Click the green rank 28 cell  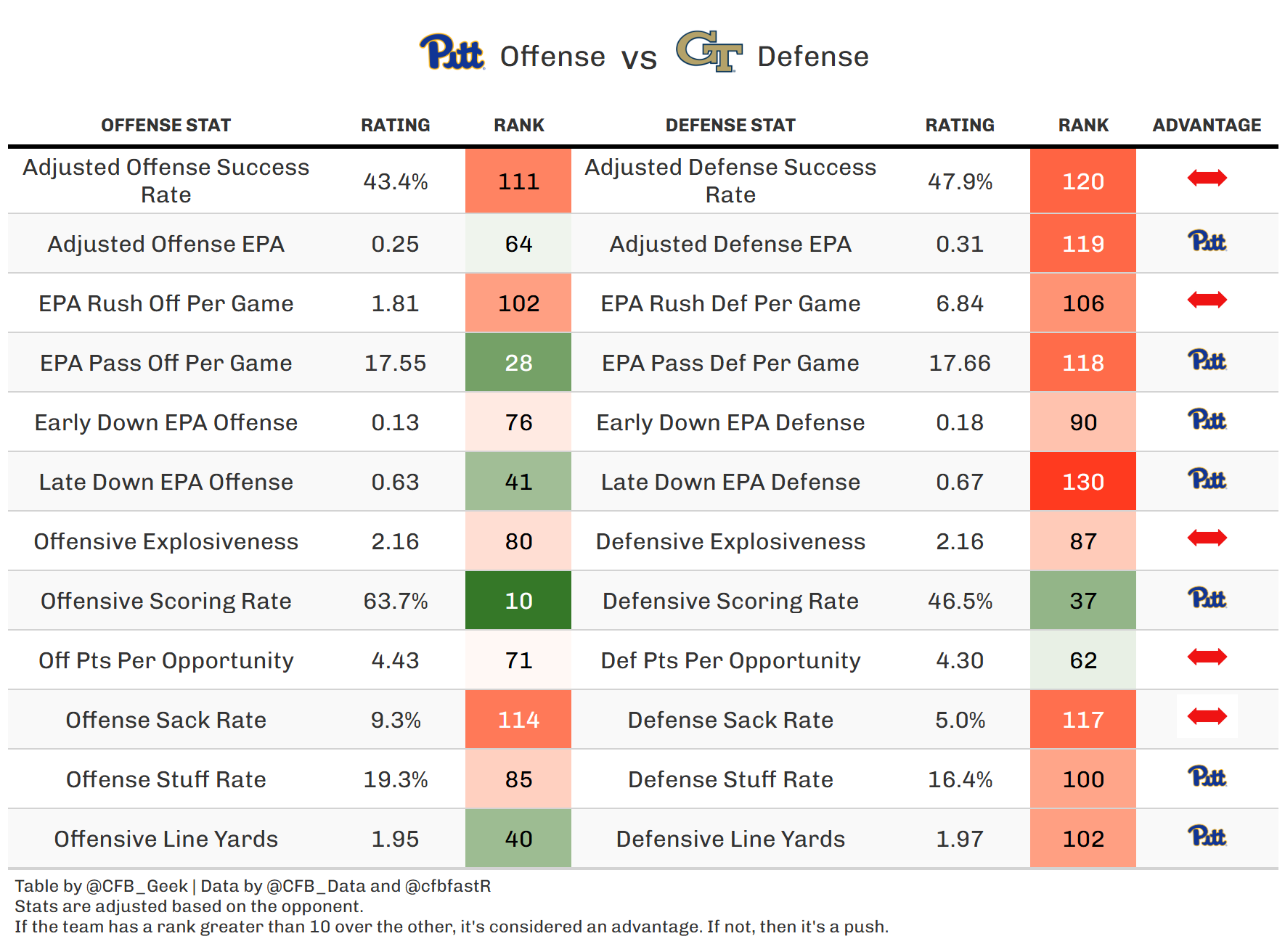(x=518, y=363)
